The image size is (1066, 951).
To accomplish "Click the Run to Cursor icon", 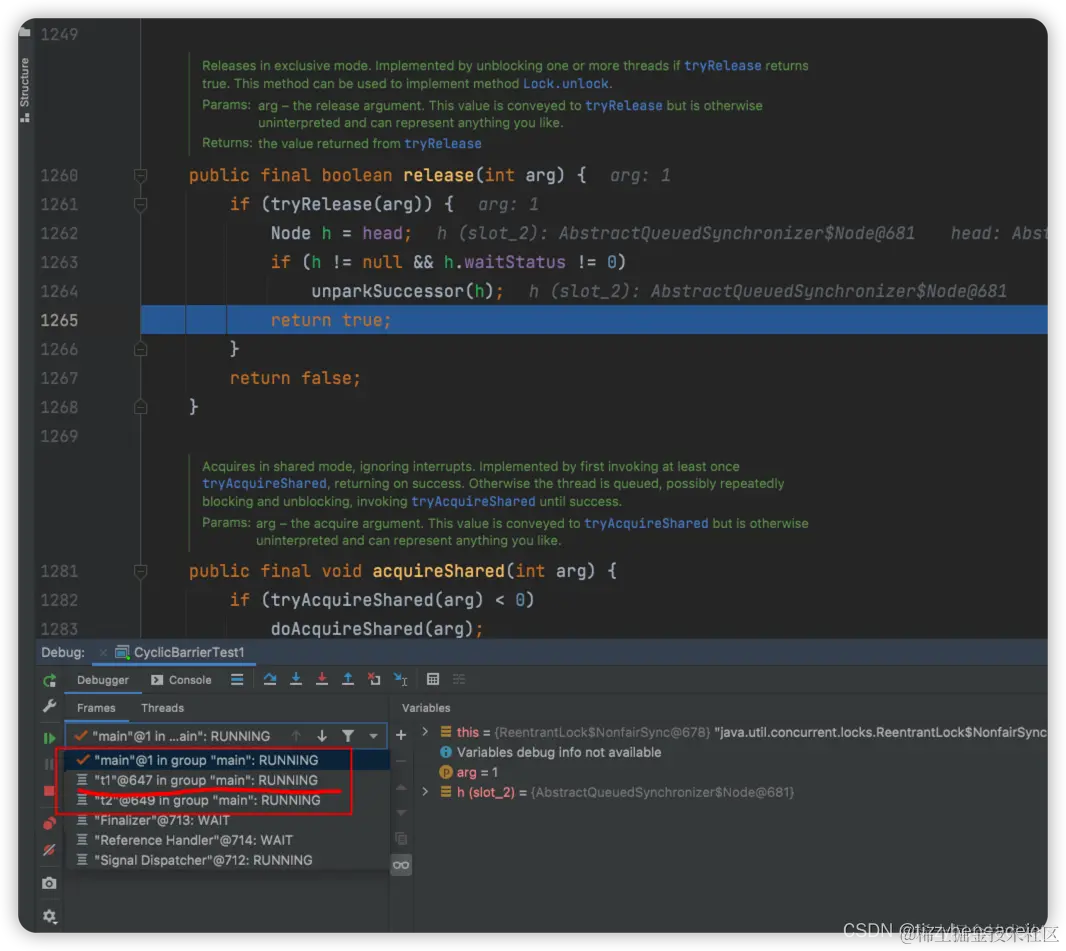I will point(400,679).
